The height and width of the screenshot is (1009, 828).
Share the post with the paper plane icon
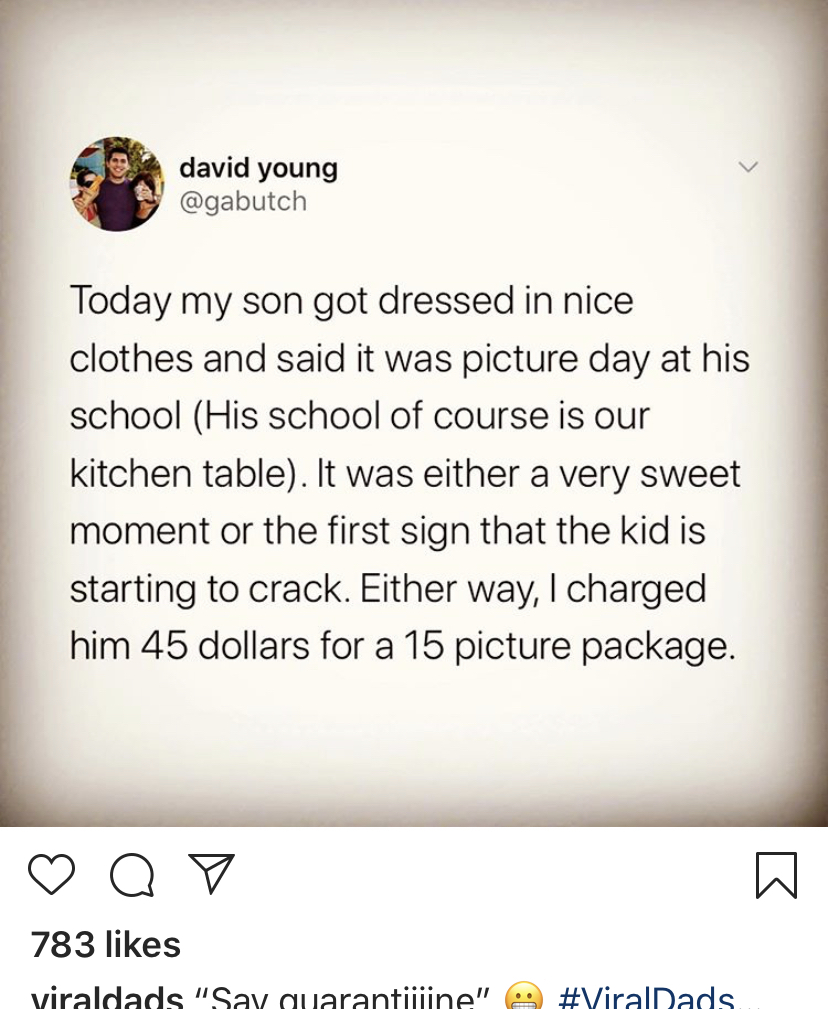click(x=211, y=874)
